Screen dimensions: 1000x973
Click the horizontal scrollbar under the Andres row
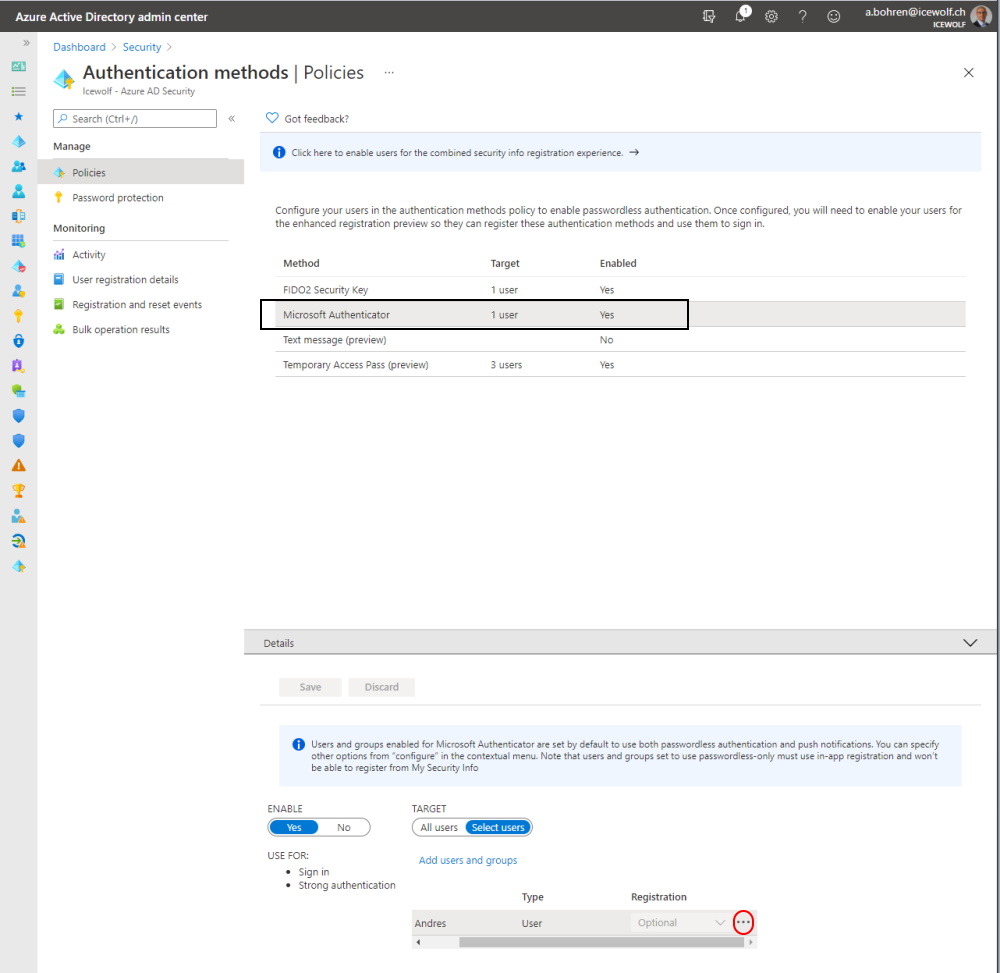(601, 942)
